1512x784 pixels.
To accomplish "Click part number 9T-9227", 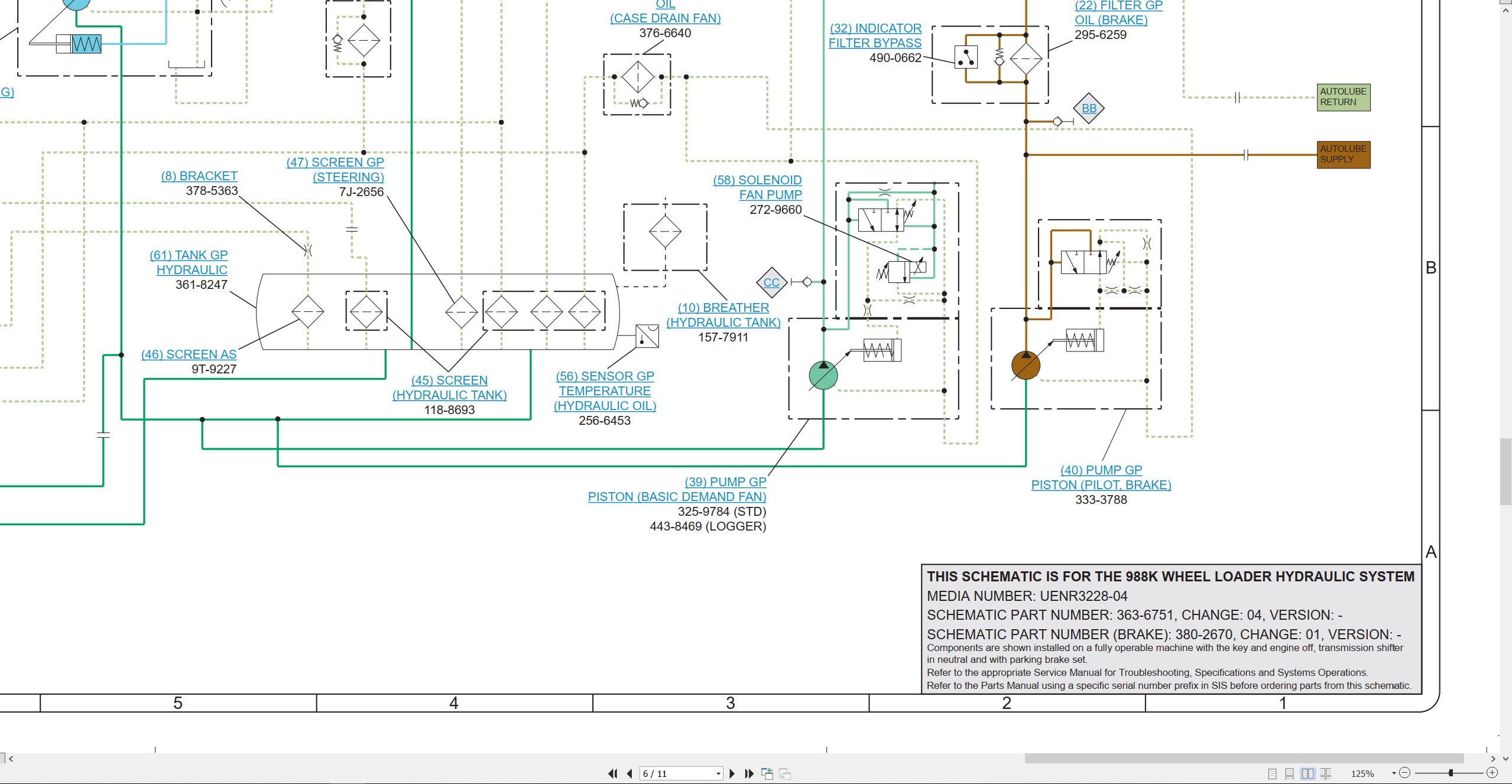I will click(x=214, y=369).
